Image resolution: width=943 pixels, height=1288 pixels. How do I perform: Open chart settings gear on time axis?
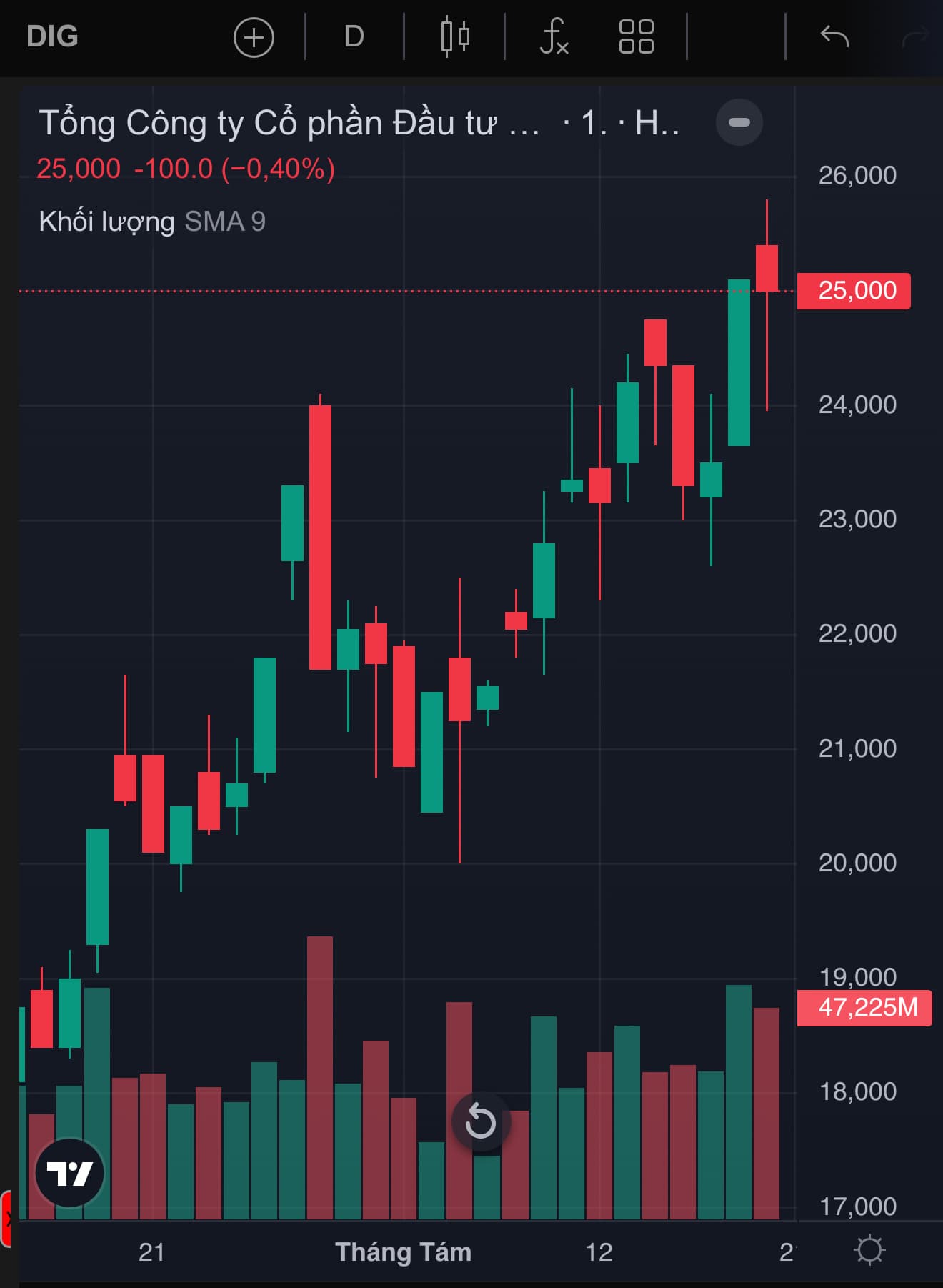coord(869,1250)
